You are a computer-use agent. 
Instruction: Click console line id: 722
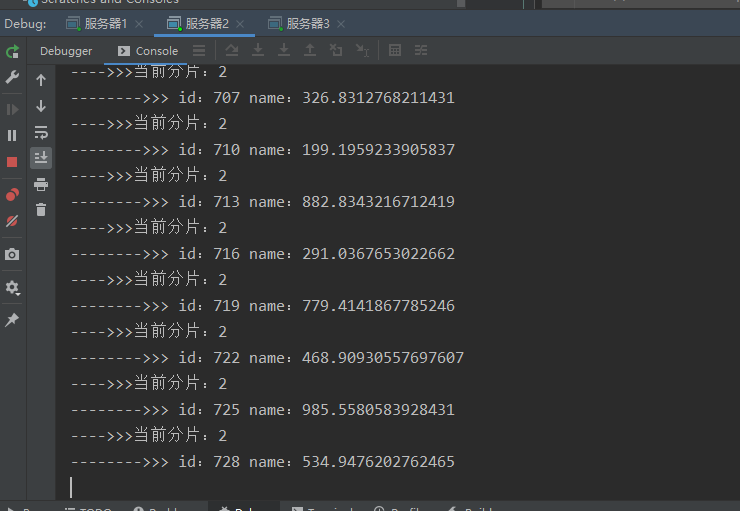[x=267, y=358]
